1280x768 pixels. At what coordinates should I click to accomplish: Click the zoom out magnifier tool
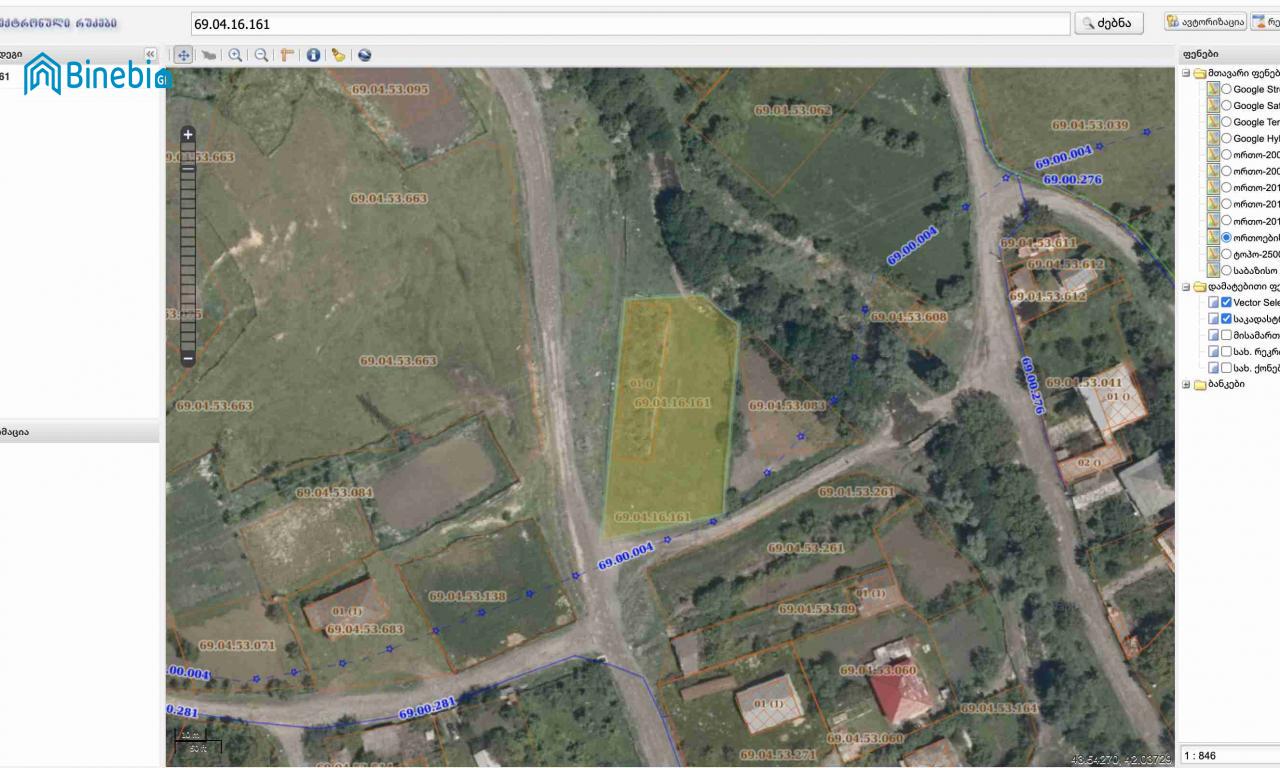[x=261, y=55]
